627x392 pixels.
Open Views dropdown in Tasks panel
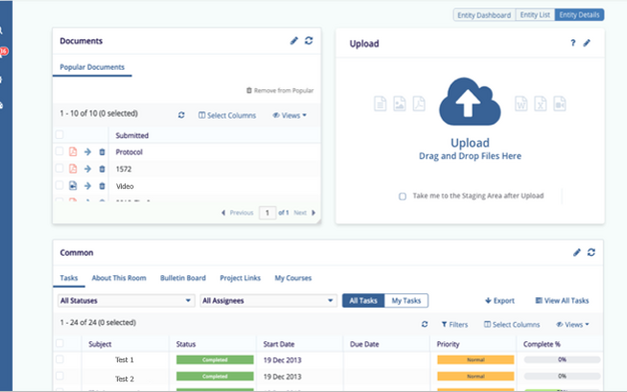pos(573,324)
